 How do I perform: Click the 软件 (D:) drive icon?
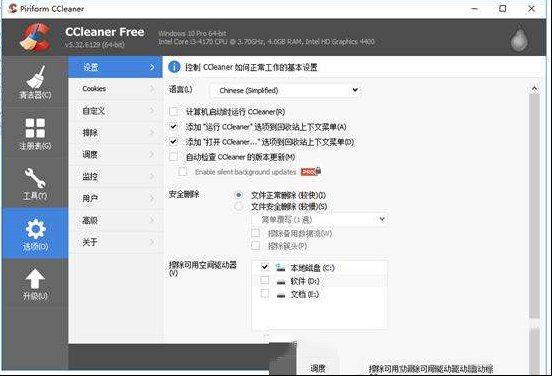281,281
